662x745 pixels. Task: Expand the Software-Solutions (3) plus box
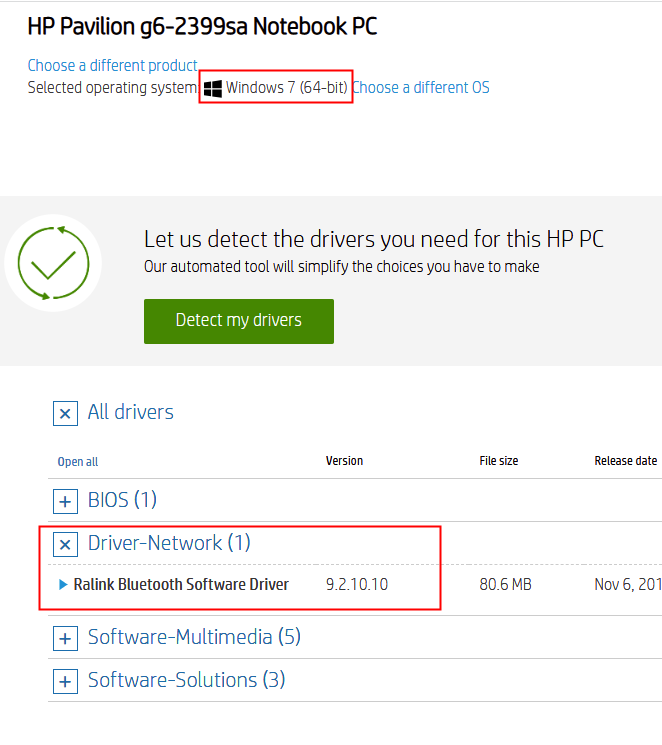point(66,681)
